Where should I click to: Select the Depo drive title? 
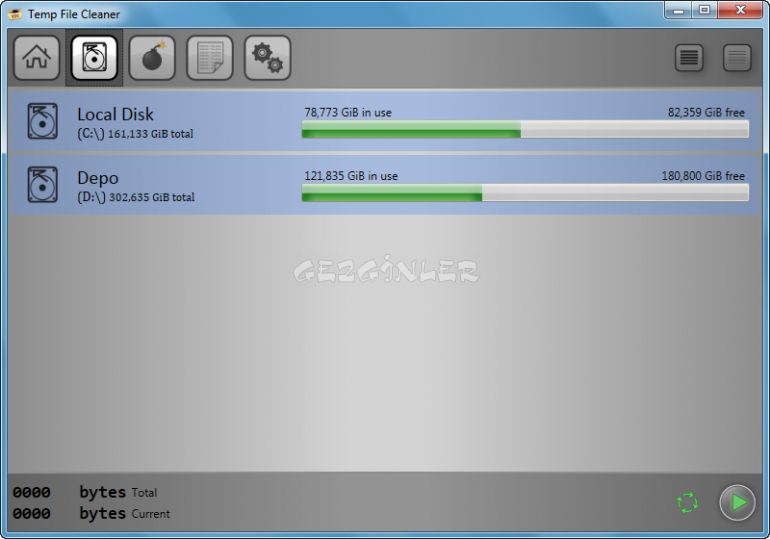point(98,178)
